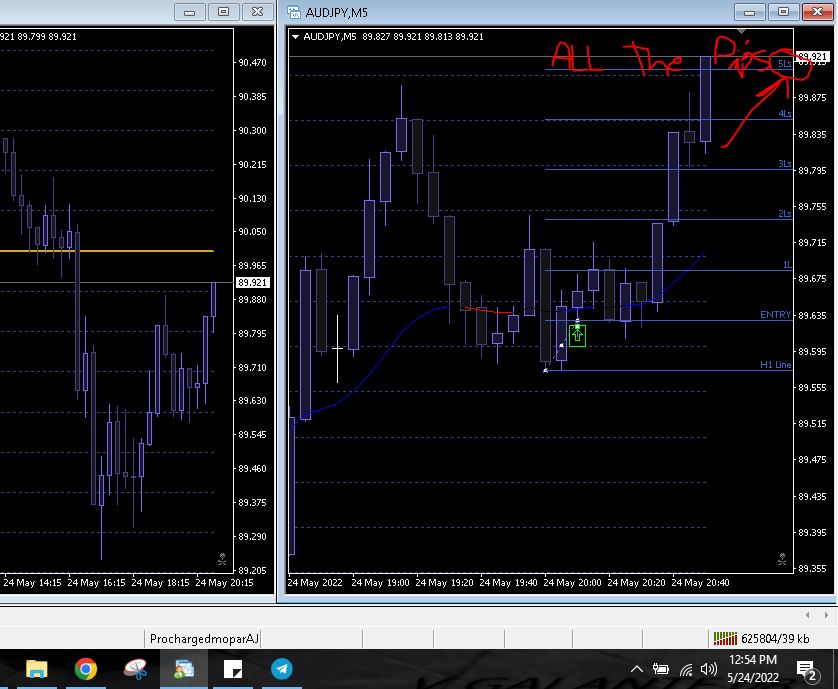Click the 89.205 price label in left chart

tap(252, 570)
